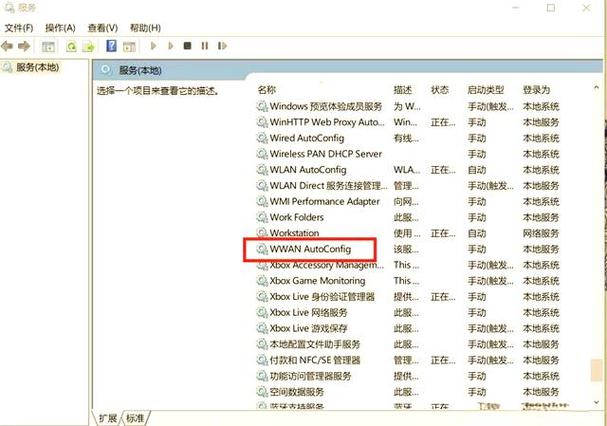607x426 pixels.
Task: Click the Refresh toolbar icon
Action: (x=71, y=46)
